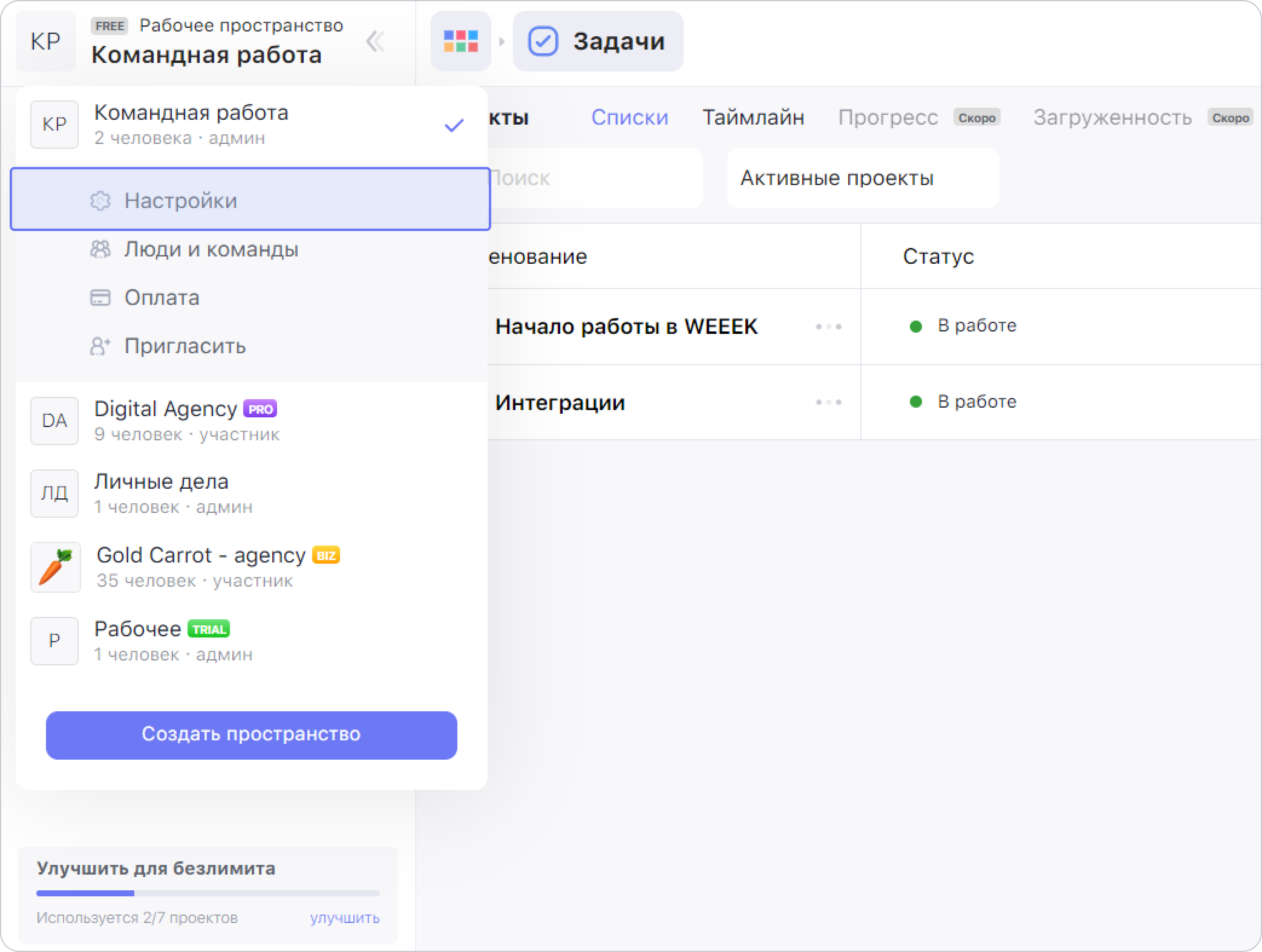Open Люди и команды menu item
Viewport: 1262px width, 952px height.
pos(211,249)
